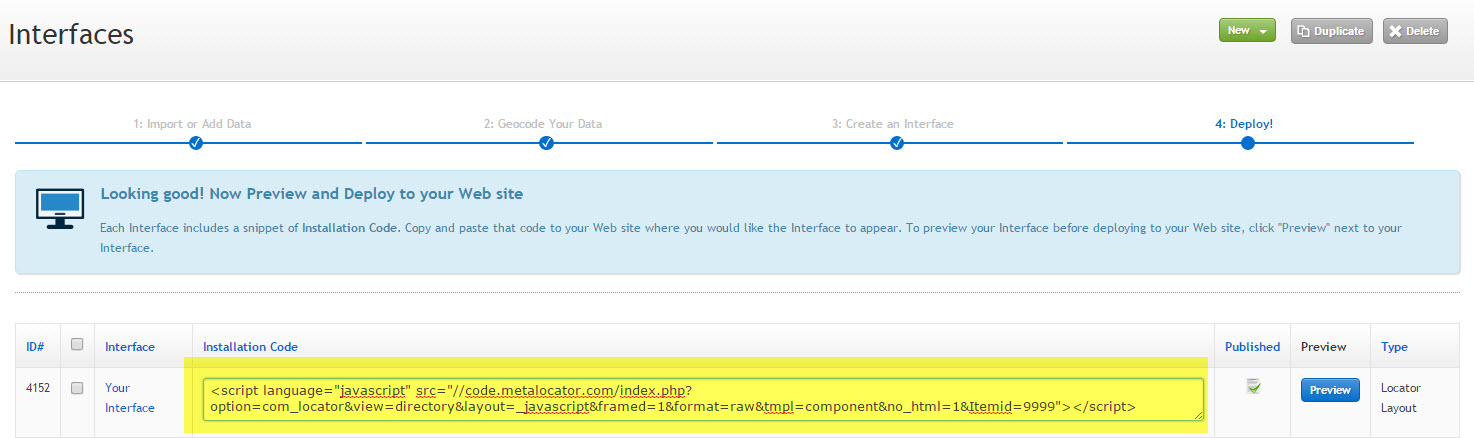1474x438 pixels.
Task: Go to step 2: Geocode Your Data
Action: pyautogui.click(x=543, y=124)
